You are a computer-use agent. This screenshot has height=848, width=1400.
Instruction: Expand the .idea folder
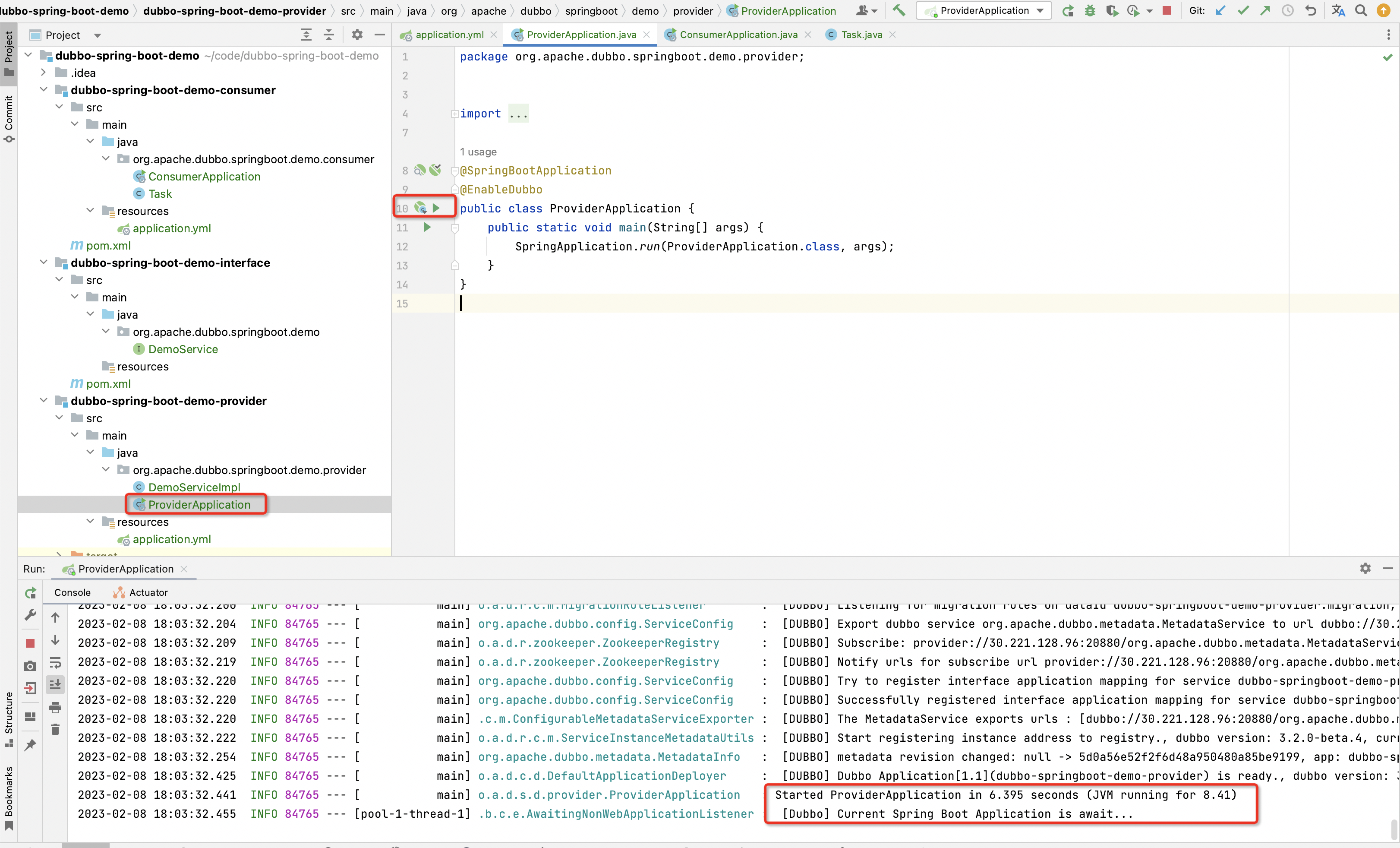click(x=44, y=73)
